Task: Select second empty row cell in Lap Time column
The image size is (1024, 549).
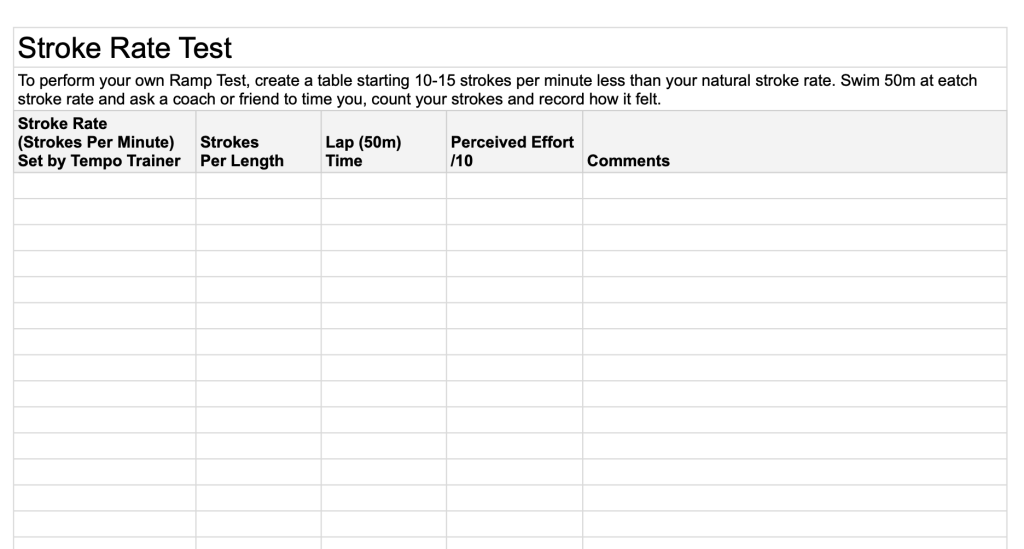Action: (383, 212)
